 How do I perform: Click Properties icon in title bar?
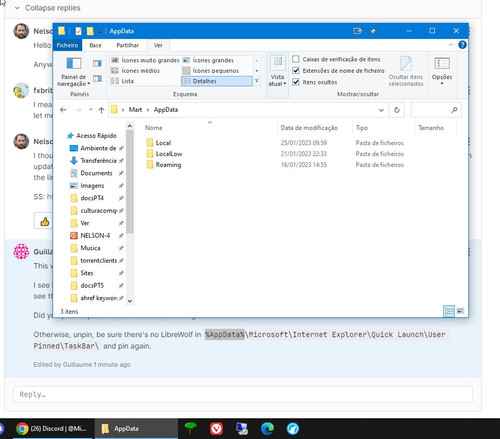coord(78,31)
